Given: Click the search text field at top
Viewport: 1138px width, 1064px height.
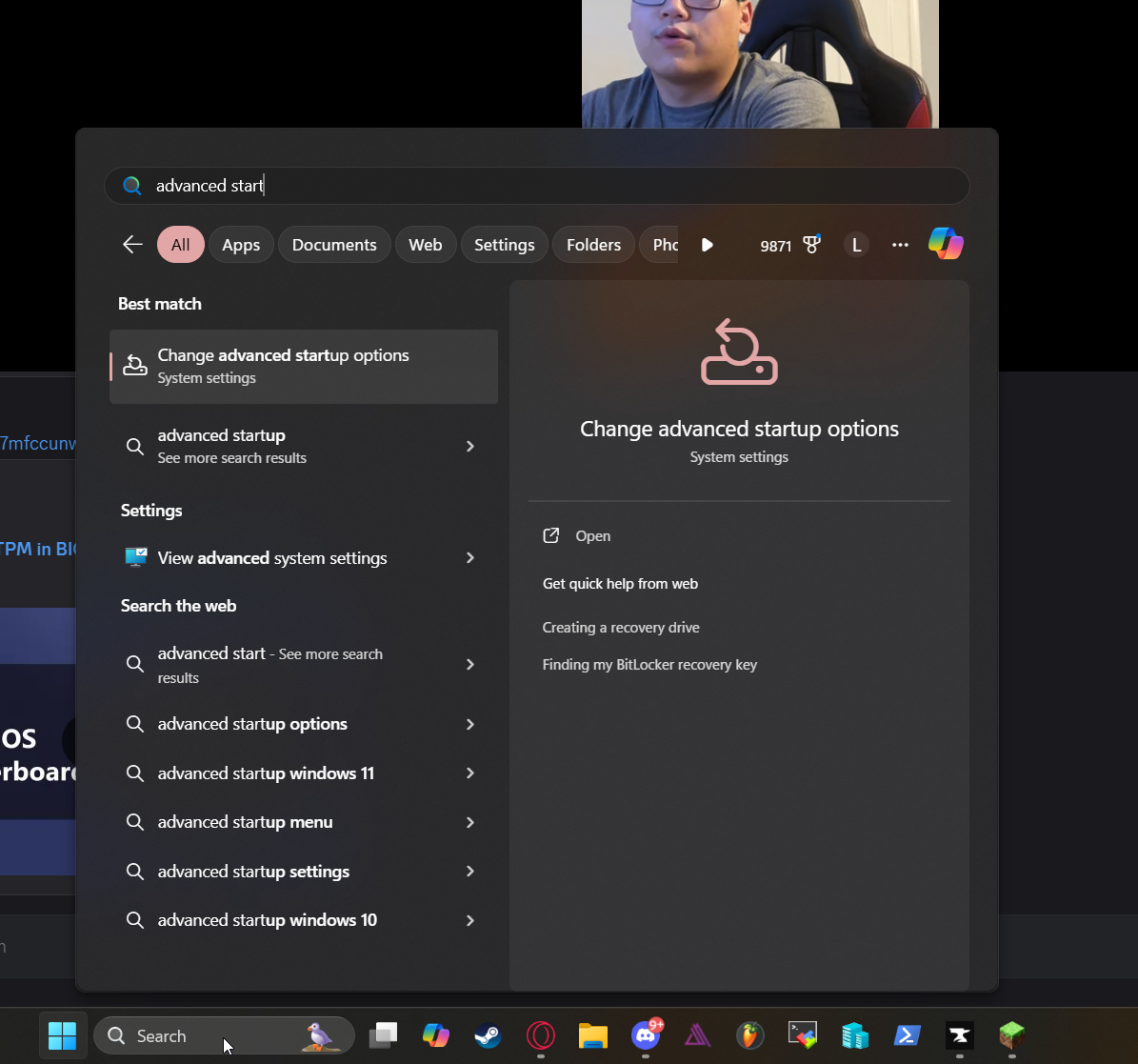Looking at the screenshot, I should [x=552, y=186].
